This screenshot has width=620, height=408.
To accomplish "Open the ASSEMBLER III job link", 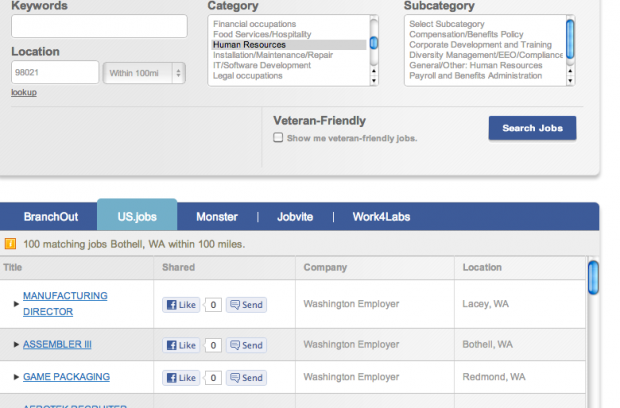I will point(57,344).
